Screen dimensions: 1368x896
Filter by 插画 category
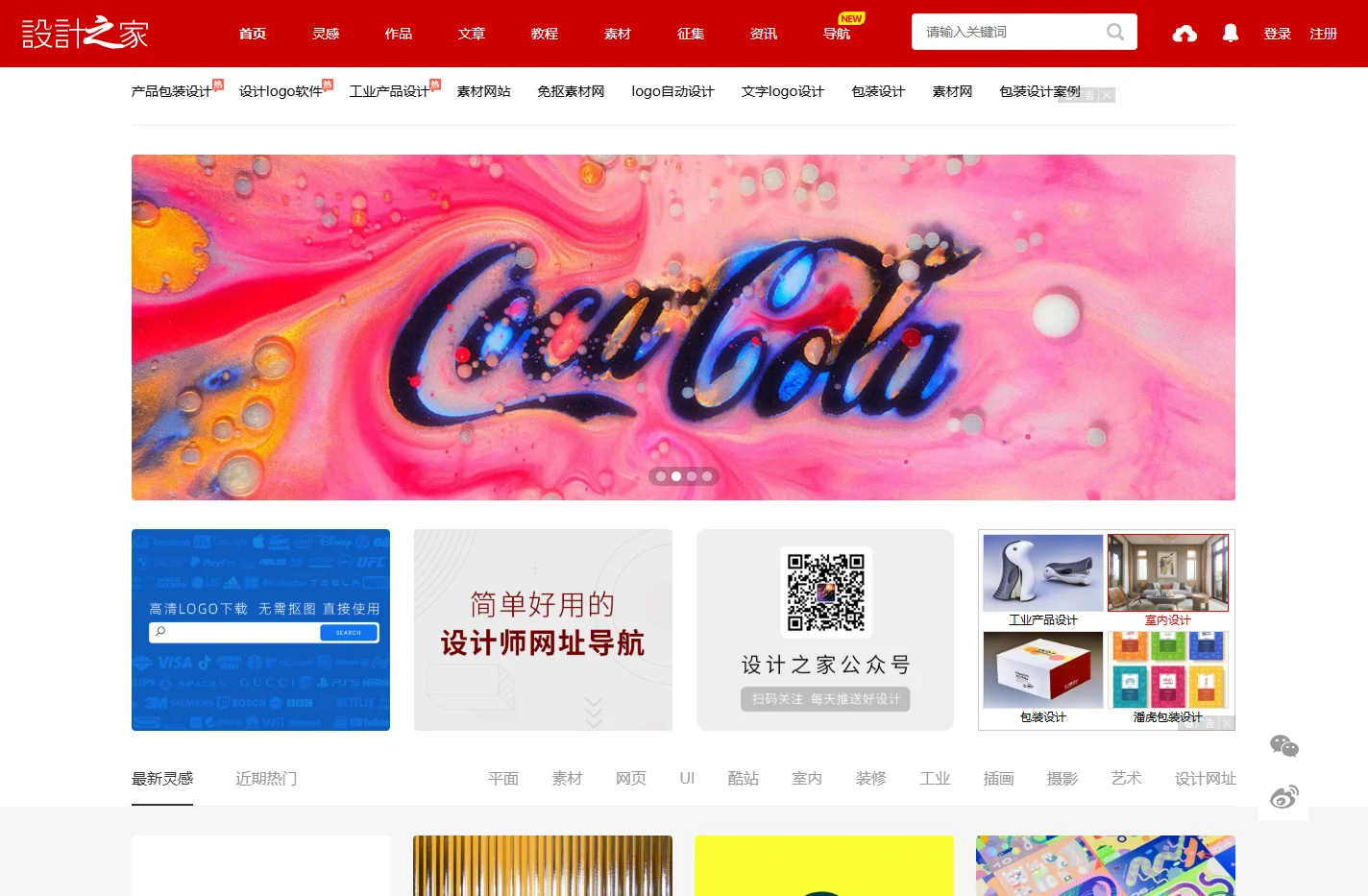point(999,779)
